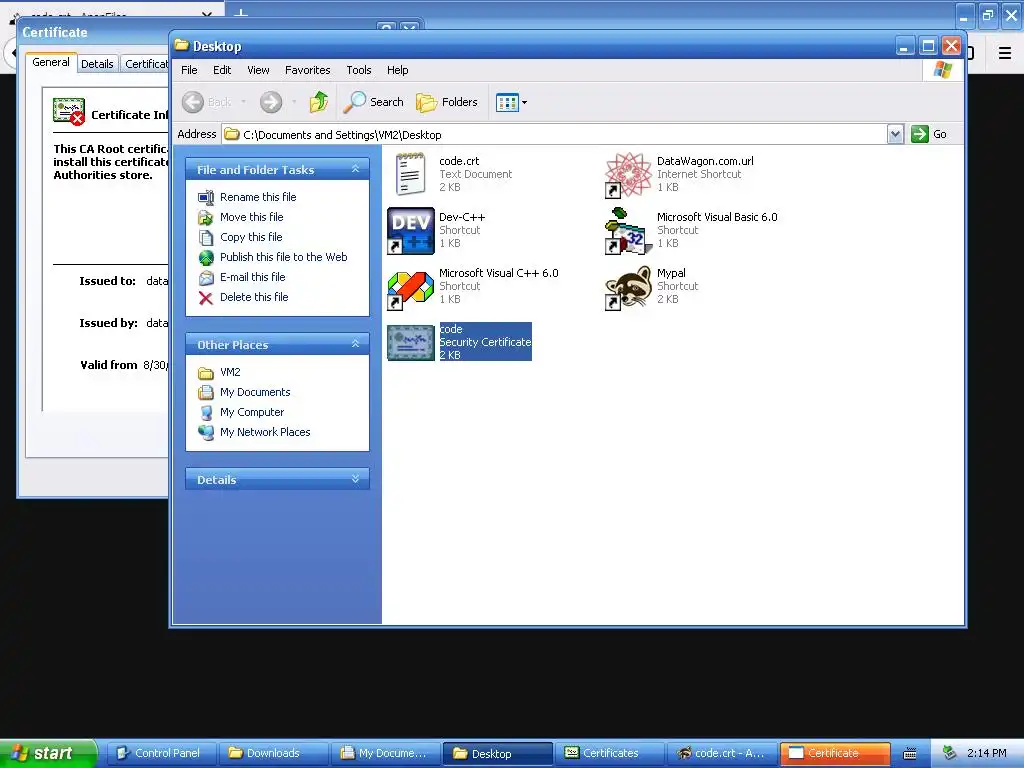Switch to Certificates taskbar item
The height and width of the screenshot is (768, 1024).
coord(609,753)
